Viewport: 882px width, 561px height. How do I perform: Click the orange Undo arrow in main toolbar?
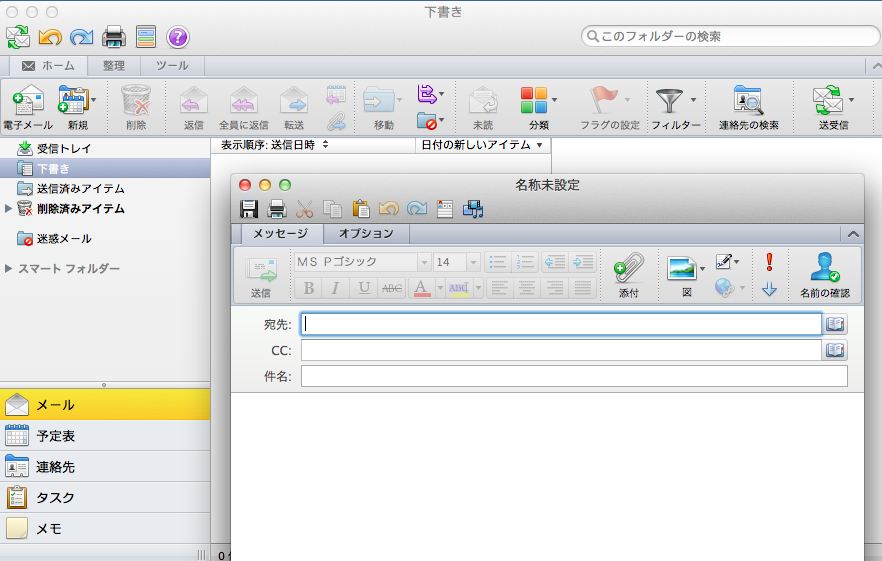point(50,37)
